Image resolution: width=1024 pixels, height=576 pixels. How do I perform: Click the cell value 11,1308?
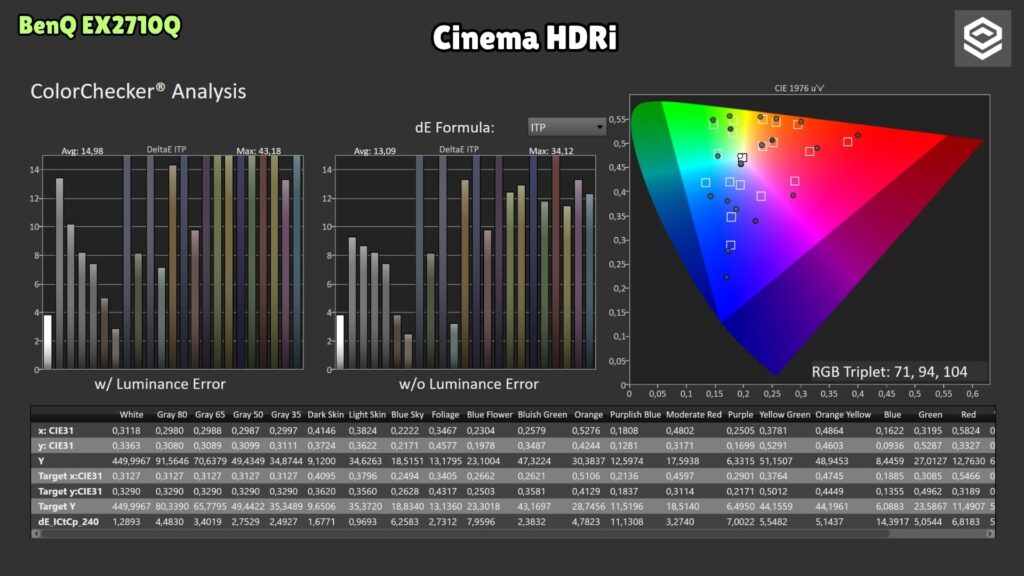[626, 522]
